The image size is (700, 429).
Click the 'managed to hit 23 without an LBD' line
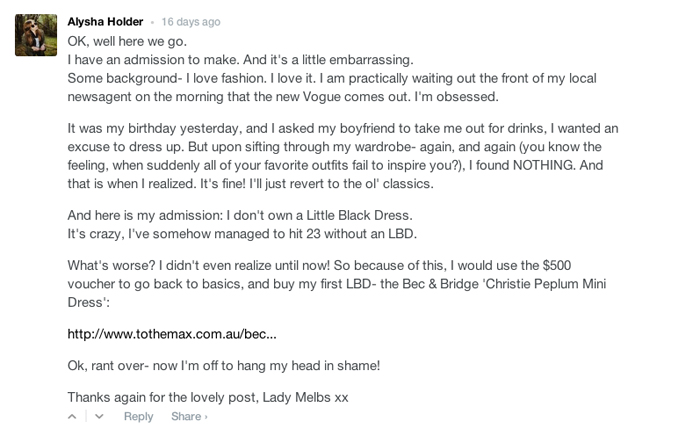(242, 233)
